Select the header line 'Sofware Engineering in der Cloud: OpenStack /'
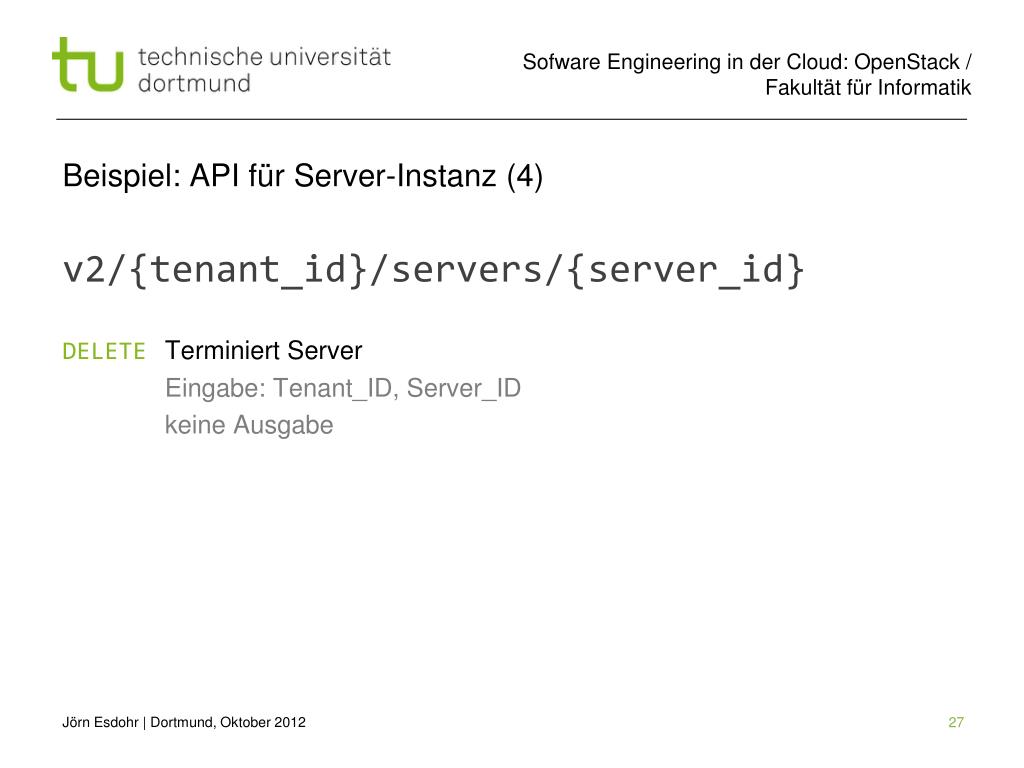 747,62
